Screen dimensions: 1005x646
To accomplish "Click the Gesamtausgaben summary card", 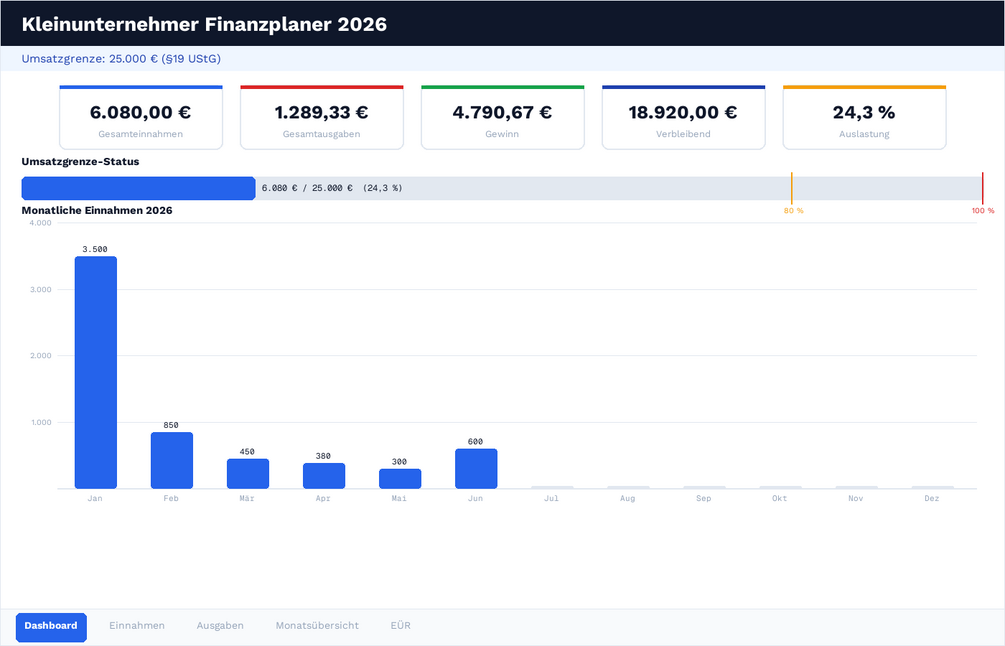I will (322, 118).
